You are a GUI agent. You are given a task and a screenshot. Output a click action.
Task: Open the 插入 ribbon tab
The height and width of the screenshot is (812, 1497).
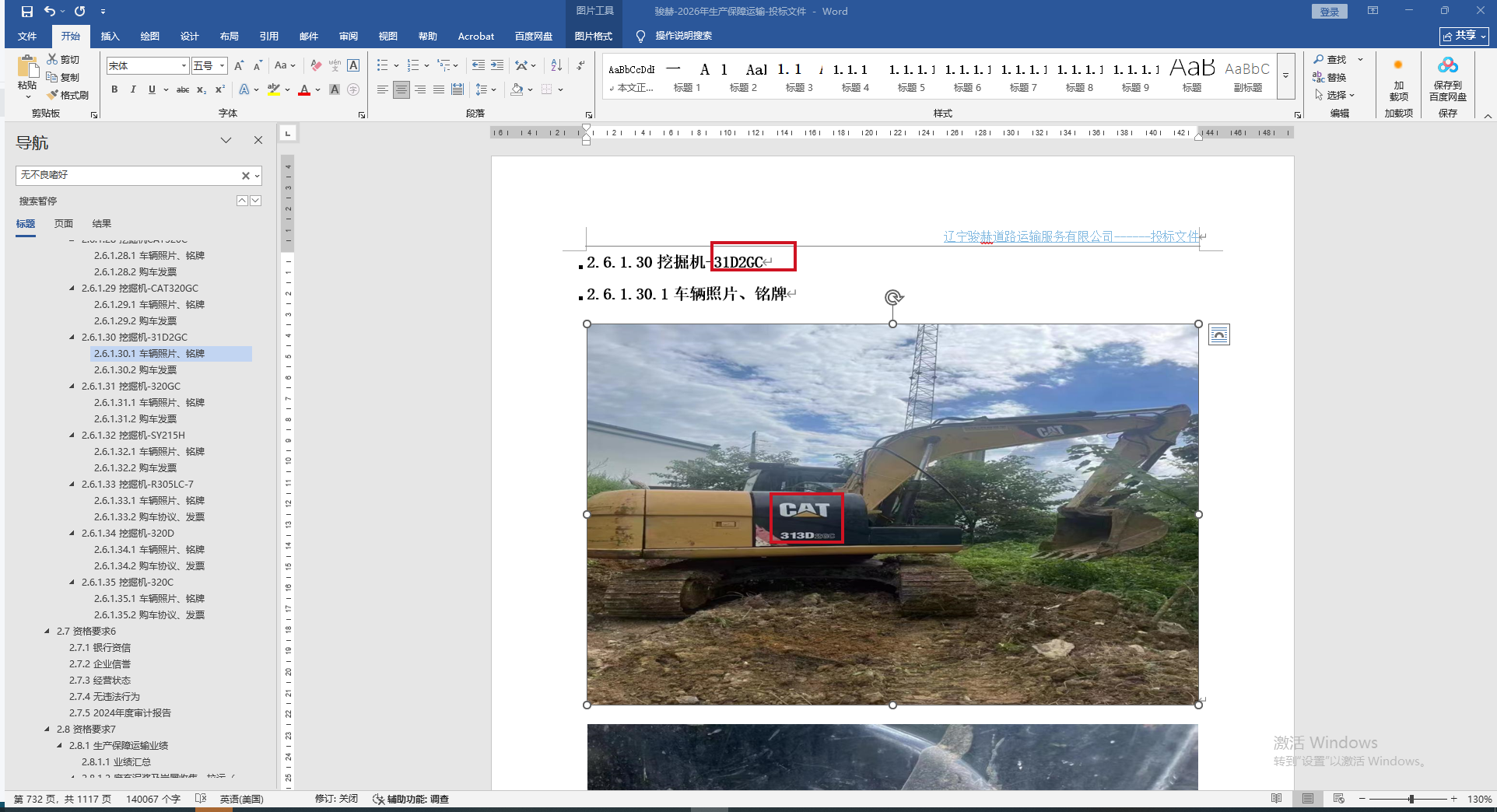click(x=110, y=37)
